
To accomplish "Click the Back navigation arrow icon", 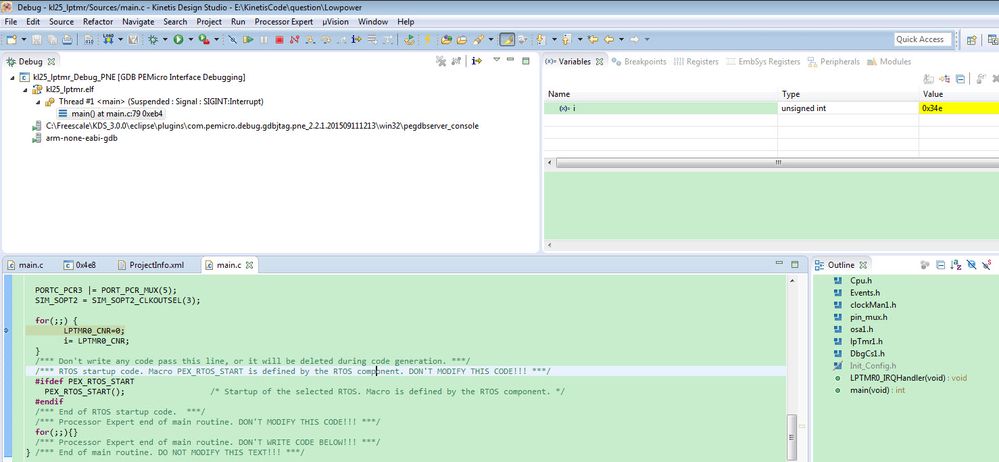I will click(609, 40).
